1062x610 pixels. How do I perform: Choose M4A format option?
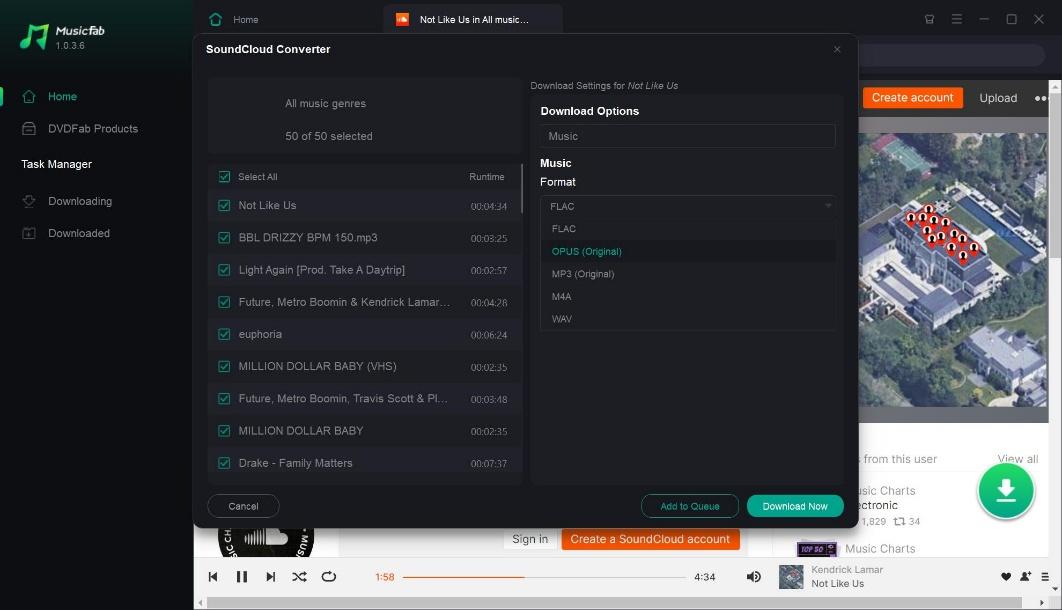687,297
